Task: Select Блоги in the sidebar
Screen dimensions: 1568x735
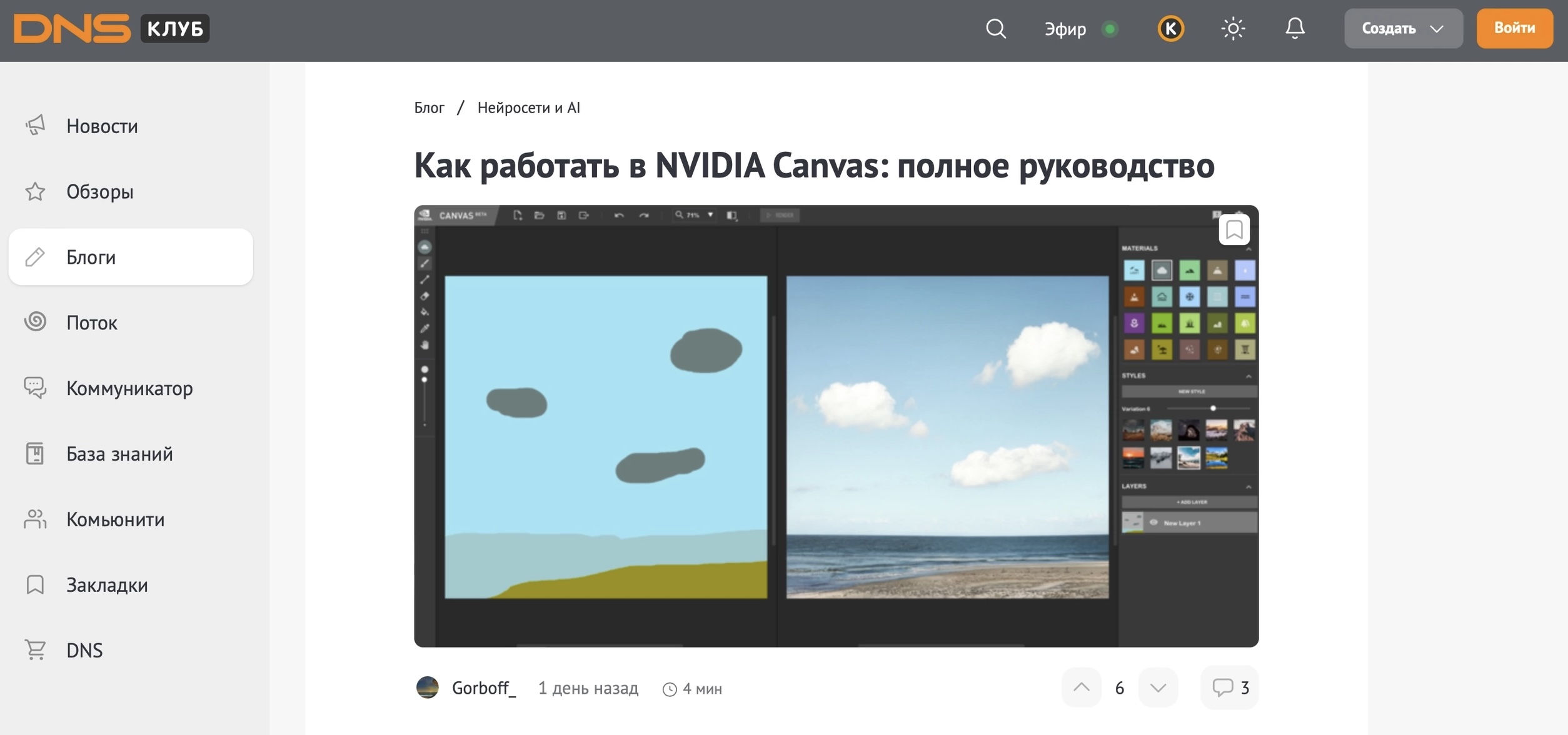Action: pos(131,257)
